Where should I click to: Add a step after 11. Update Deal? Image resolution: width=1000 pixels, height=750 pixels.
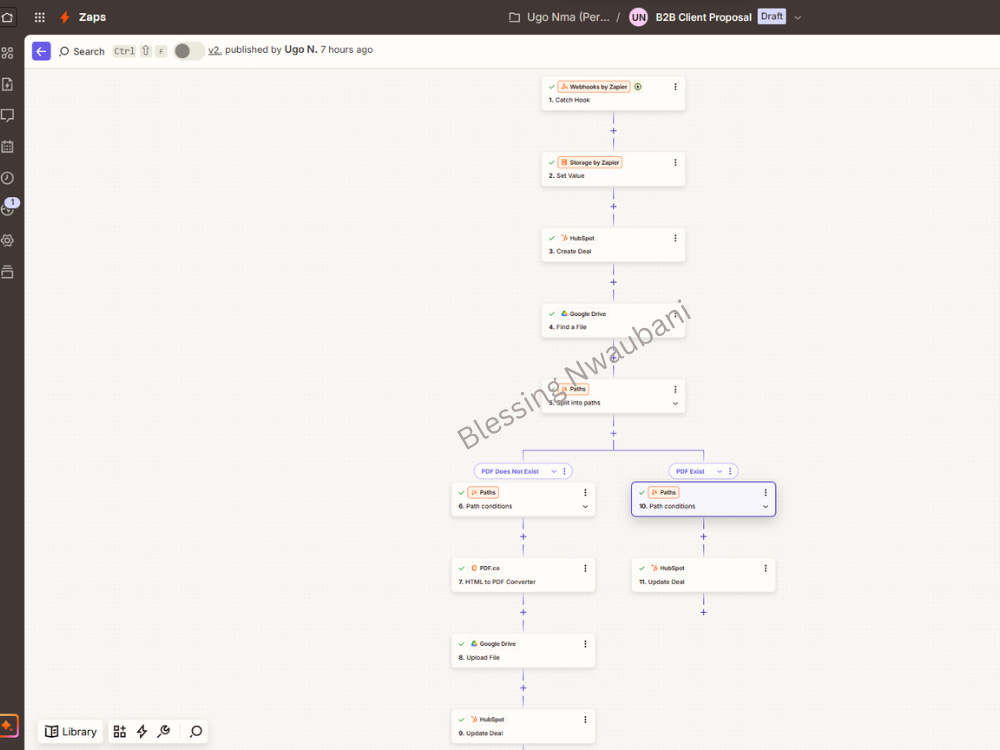[x=703, y=612]
